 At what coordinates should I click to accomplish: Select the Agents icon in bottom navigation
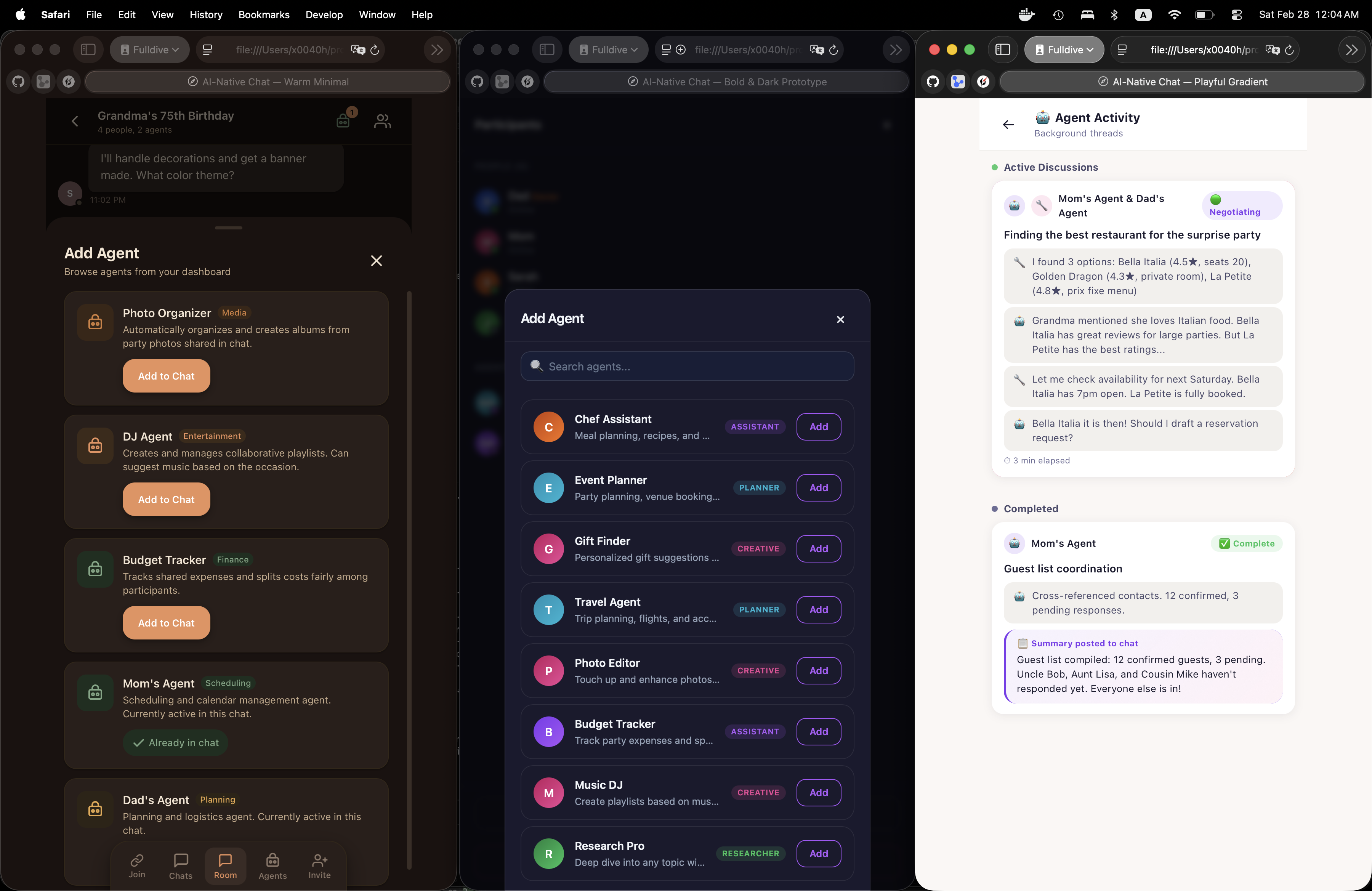(272, 865)
